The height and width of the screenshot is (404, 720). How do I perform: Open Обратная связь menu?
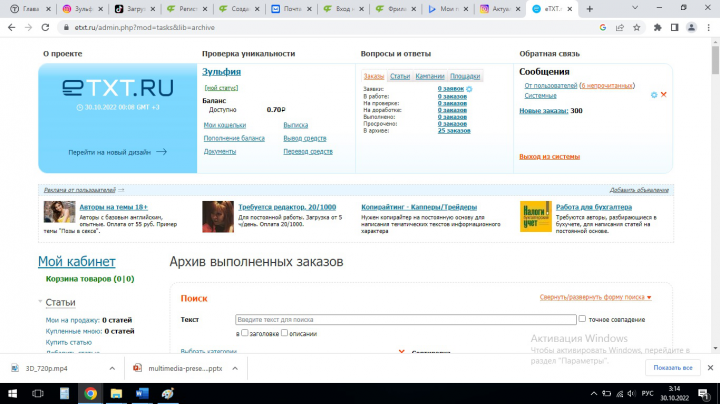click(x=550, y=54)
